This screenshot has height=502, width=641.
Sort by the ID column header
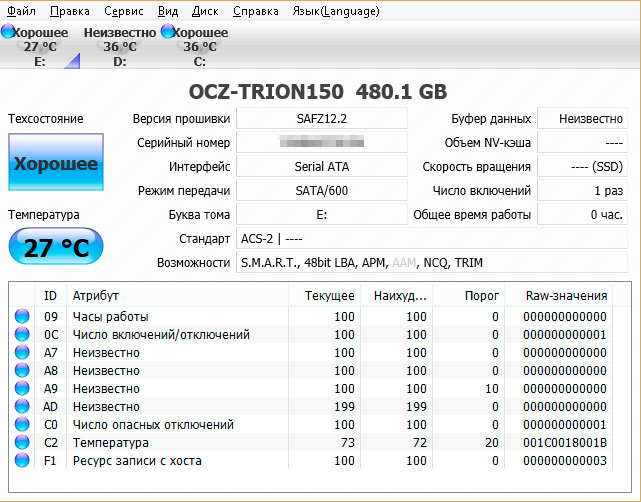[50, 296]
